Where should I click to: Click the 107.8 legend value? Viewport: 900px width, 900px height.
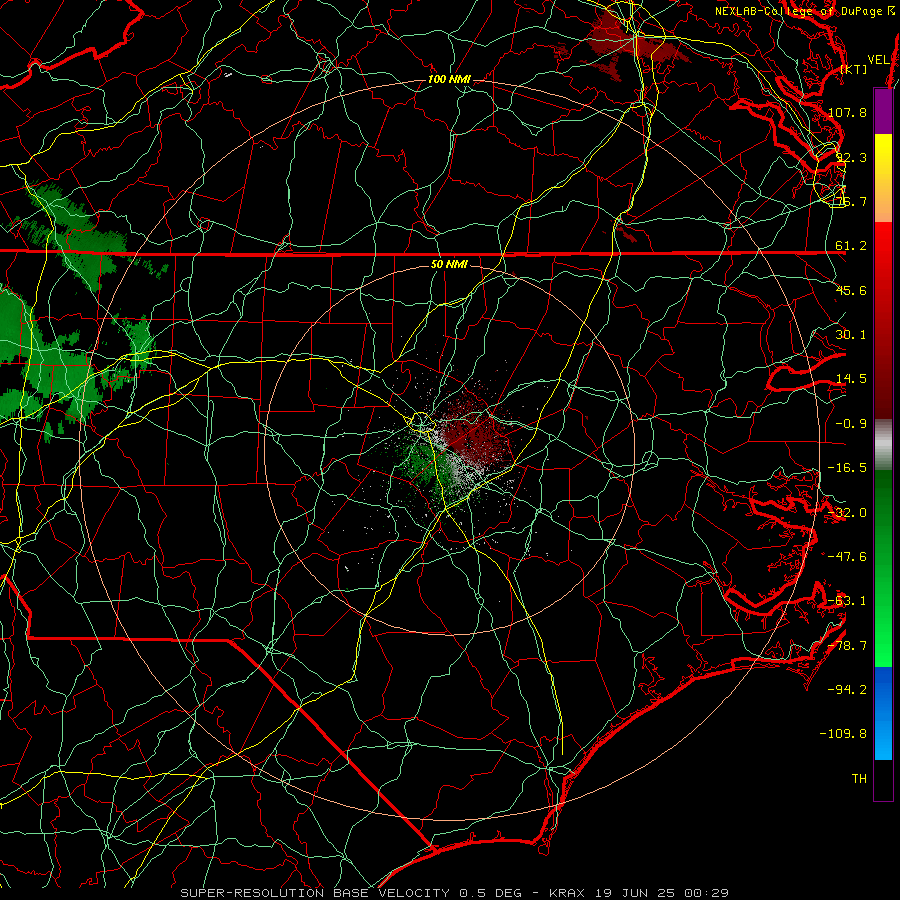(x=847, y=112)
